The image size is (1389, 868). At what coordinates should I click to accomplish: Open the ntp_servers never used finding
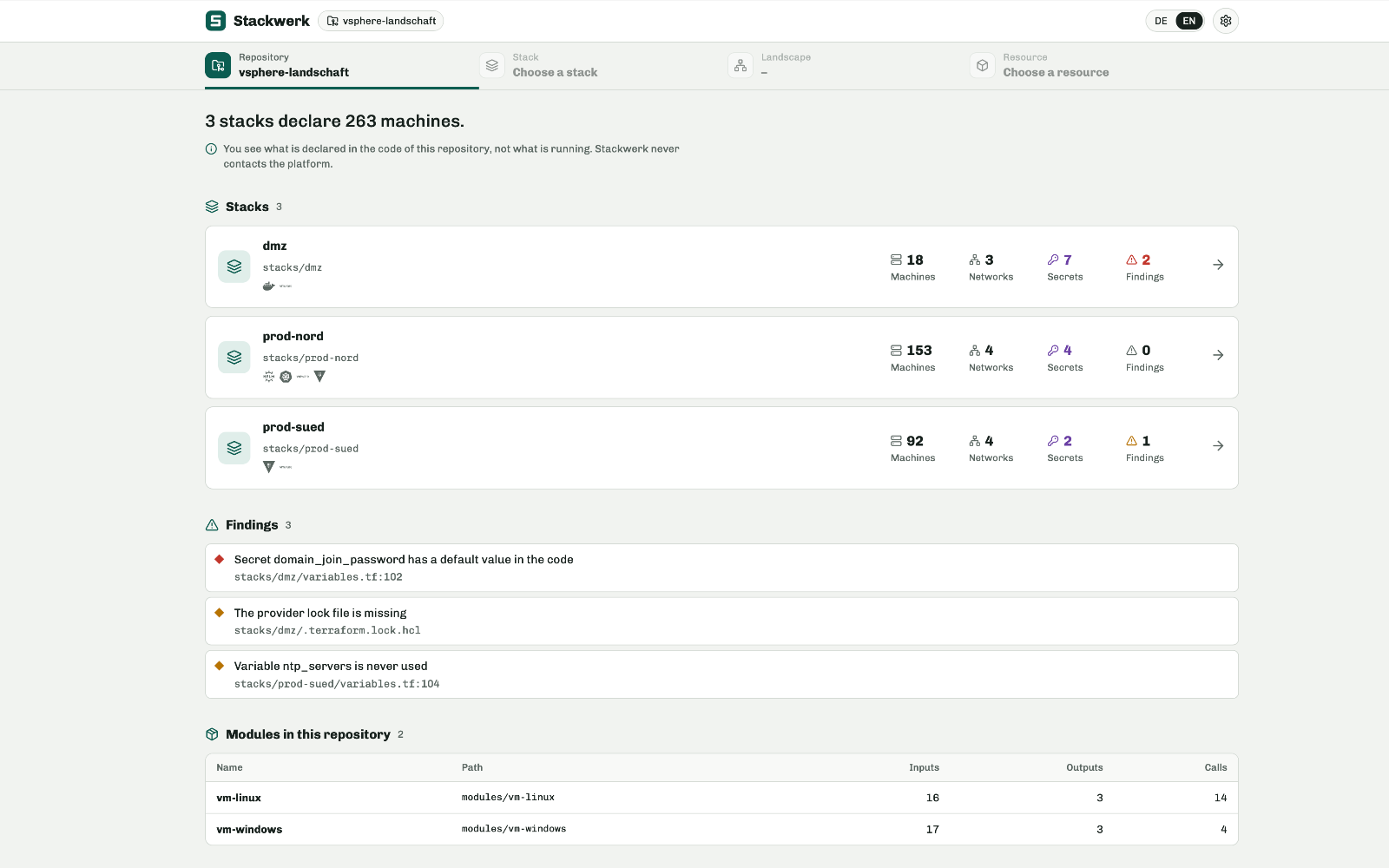(x=721, y=674)
